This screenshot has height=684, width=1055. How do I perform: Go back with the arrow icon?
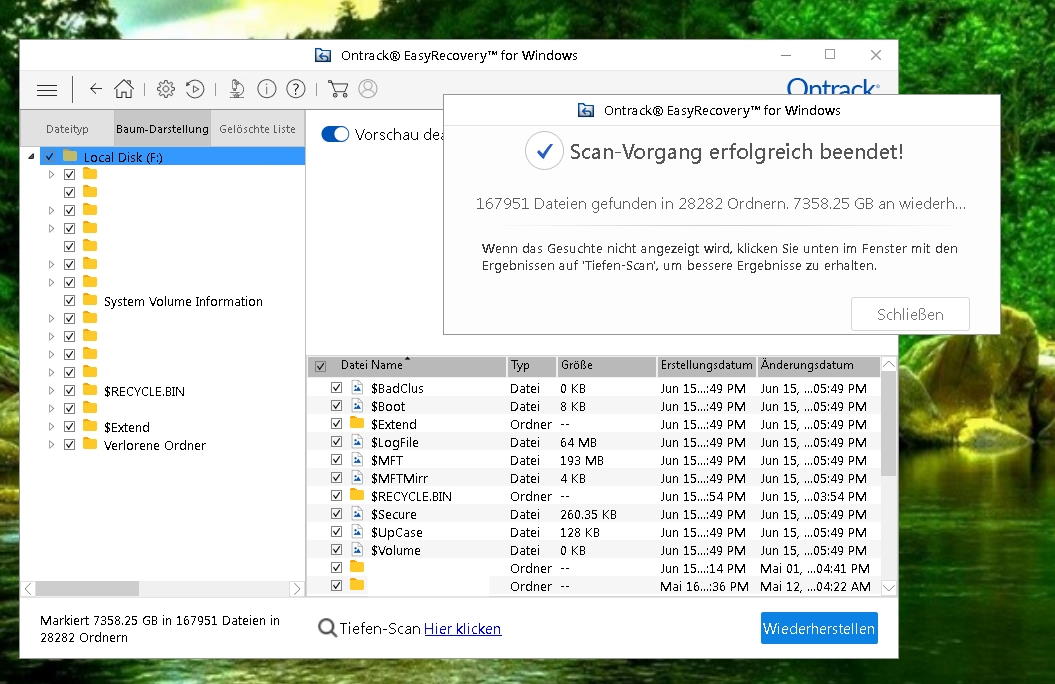pyautogui.click(x=96, y=89)
